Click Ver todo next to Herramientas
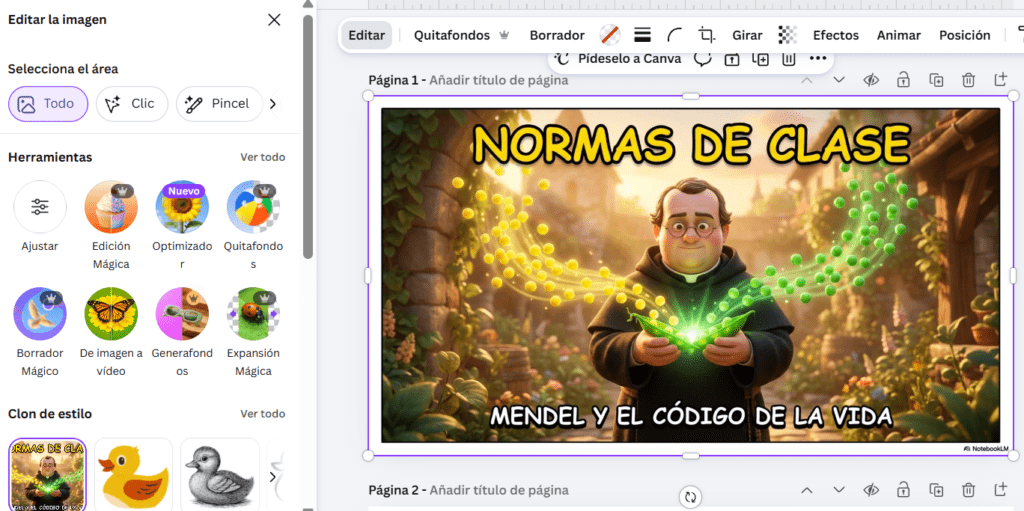Image resolution: width=1024 pixels, height=511 pixels. [263, 157]
